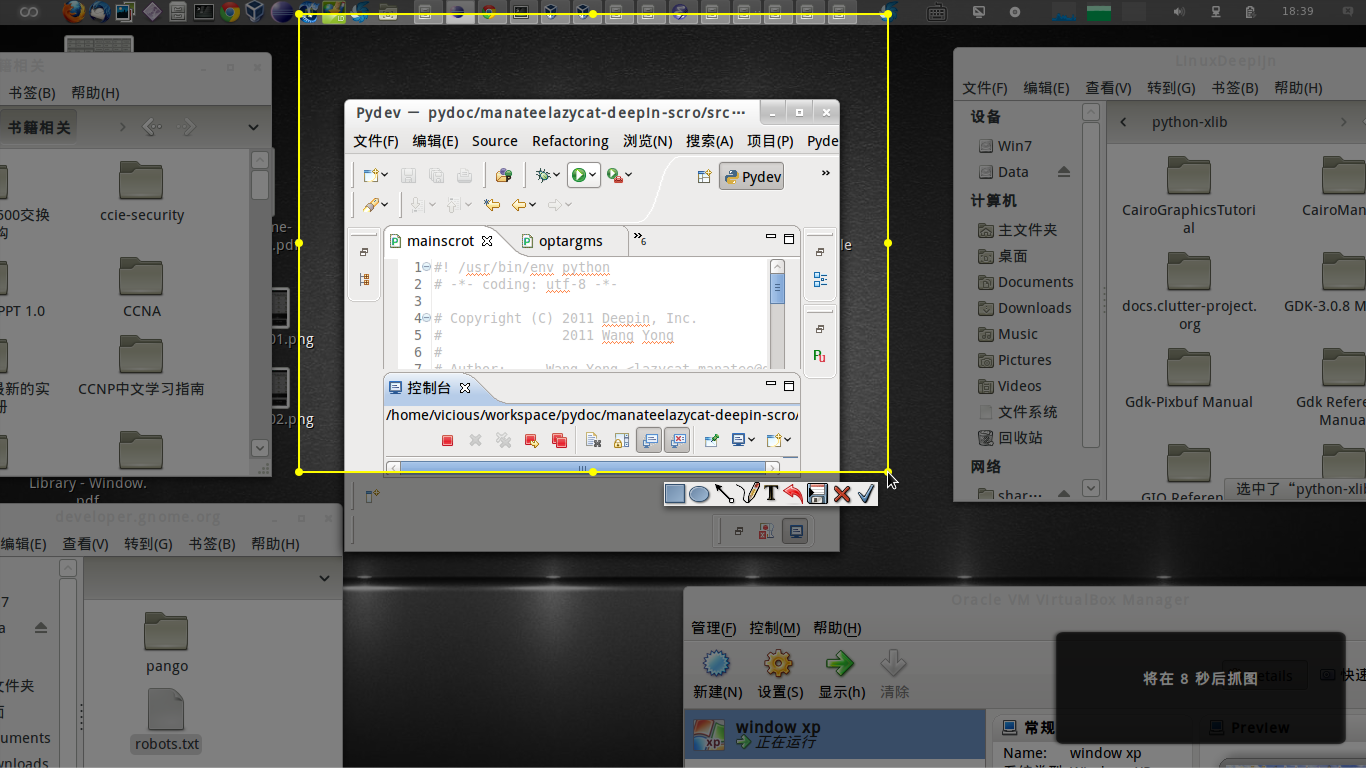Close the mainscrot tab with its X
This screenshot has width=1366, height=768.
pos(487,241)
